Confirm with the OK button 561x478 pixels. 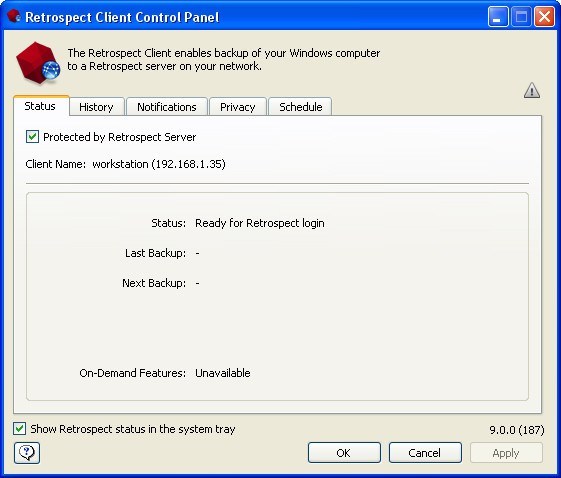point(344,453)
